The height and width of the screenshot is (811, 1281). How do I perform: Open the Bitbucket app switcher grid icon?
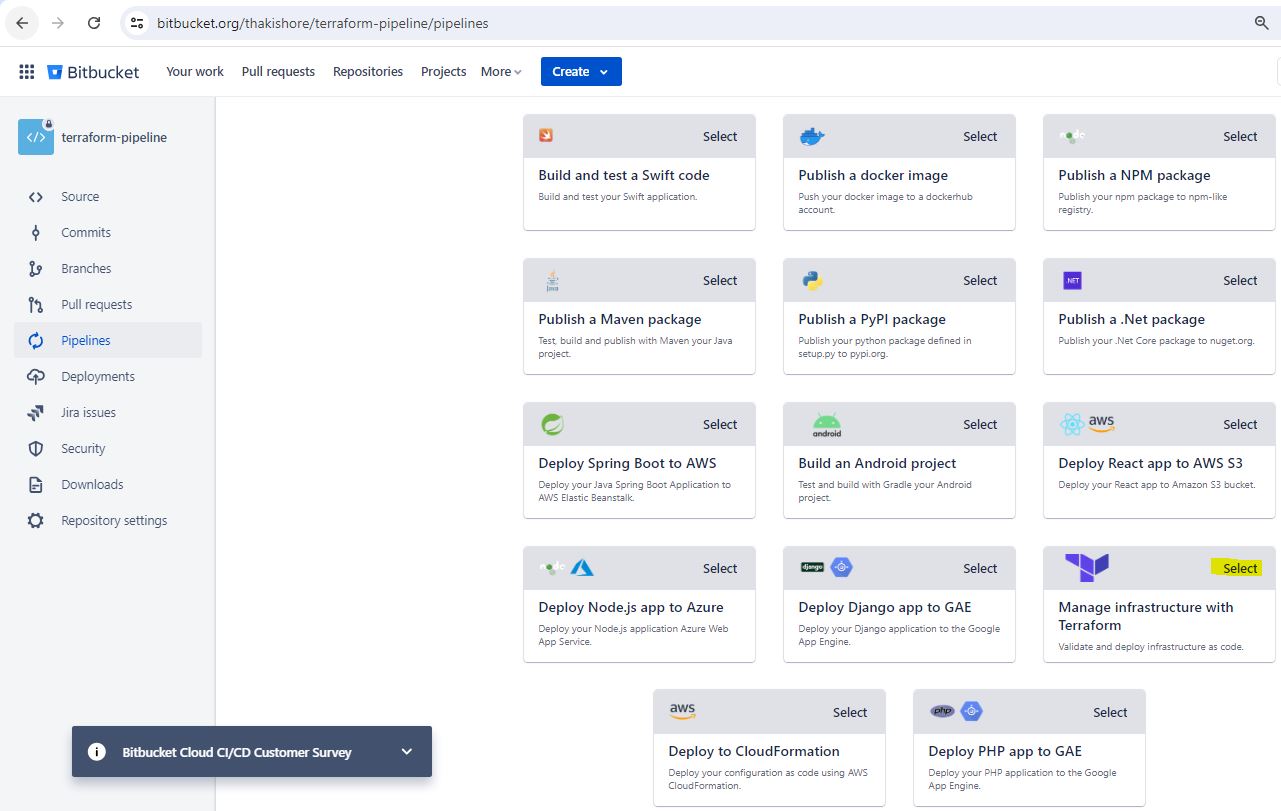[x=27, y=72]
